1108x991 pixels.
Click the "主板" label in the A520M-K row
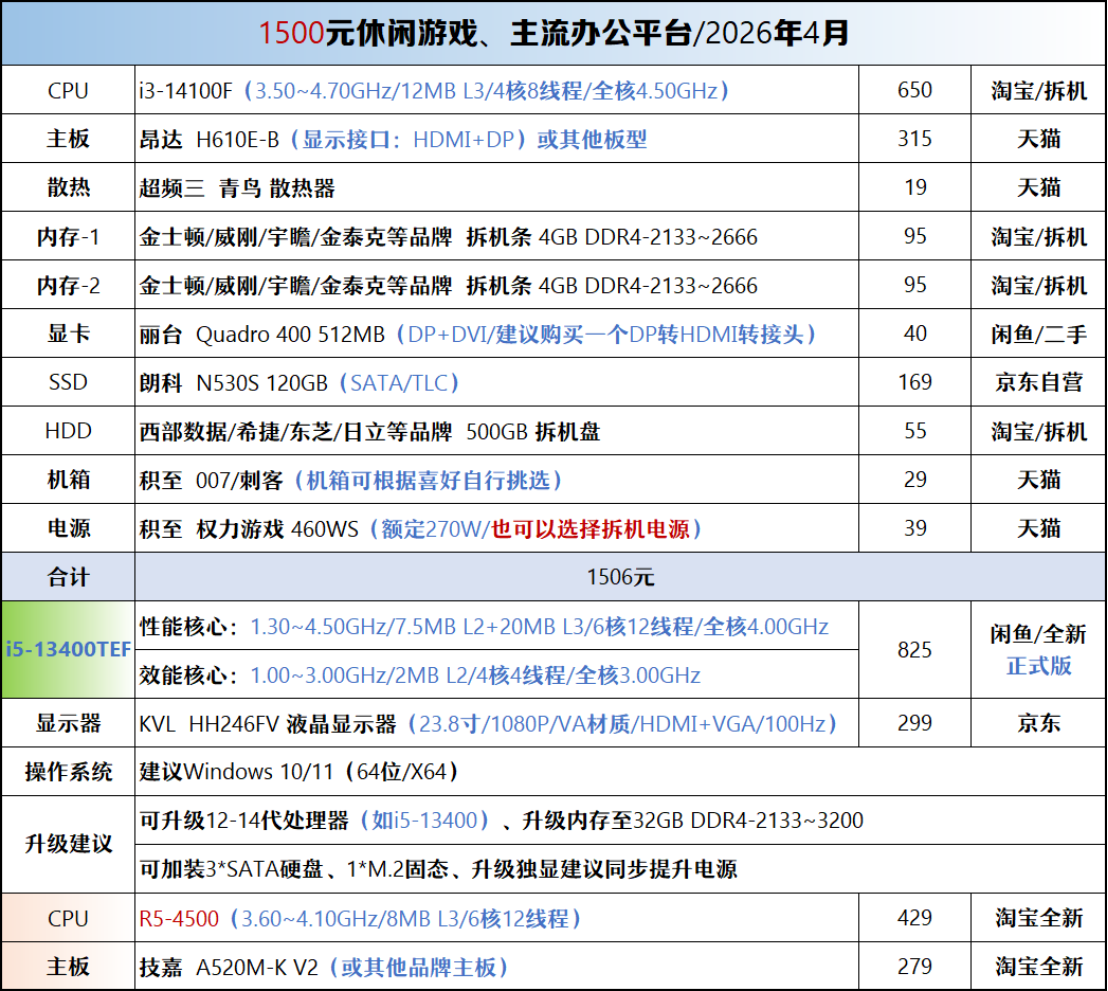(68, 966)
